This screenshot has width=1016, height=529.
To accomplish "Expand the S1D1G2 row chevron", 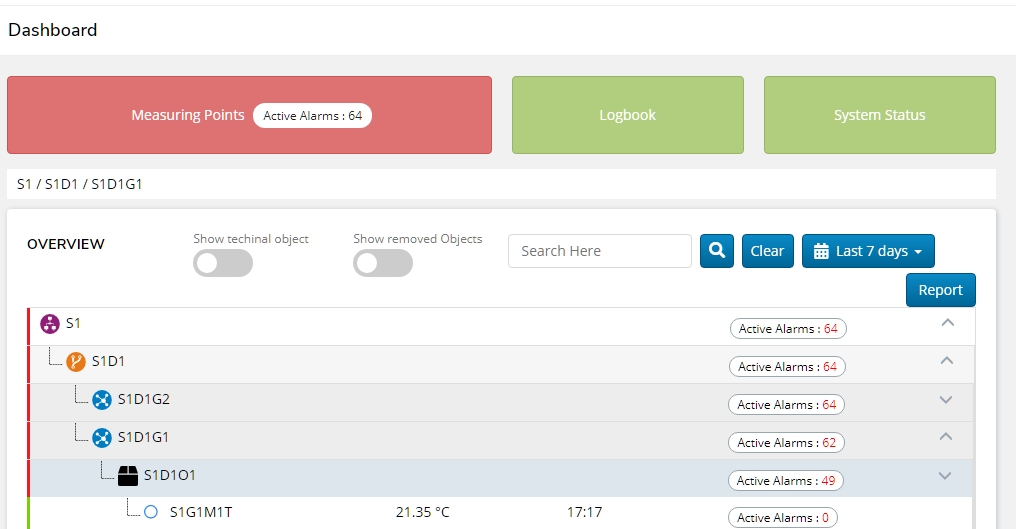I will click(947, 400).
